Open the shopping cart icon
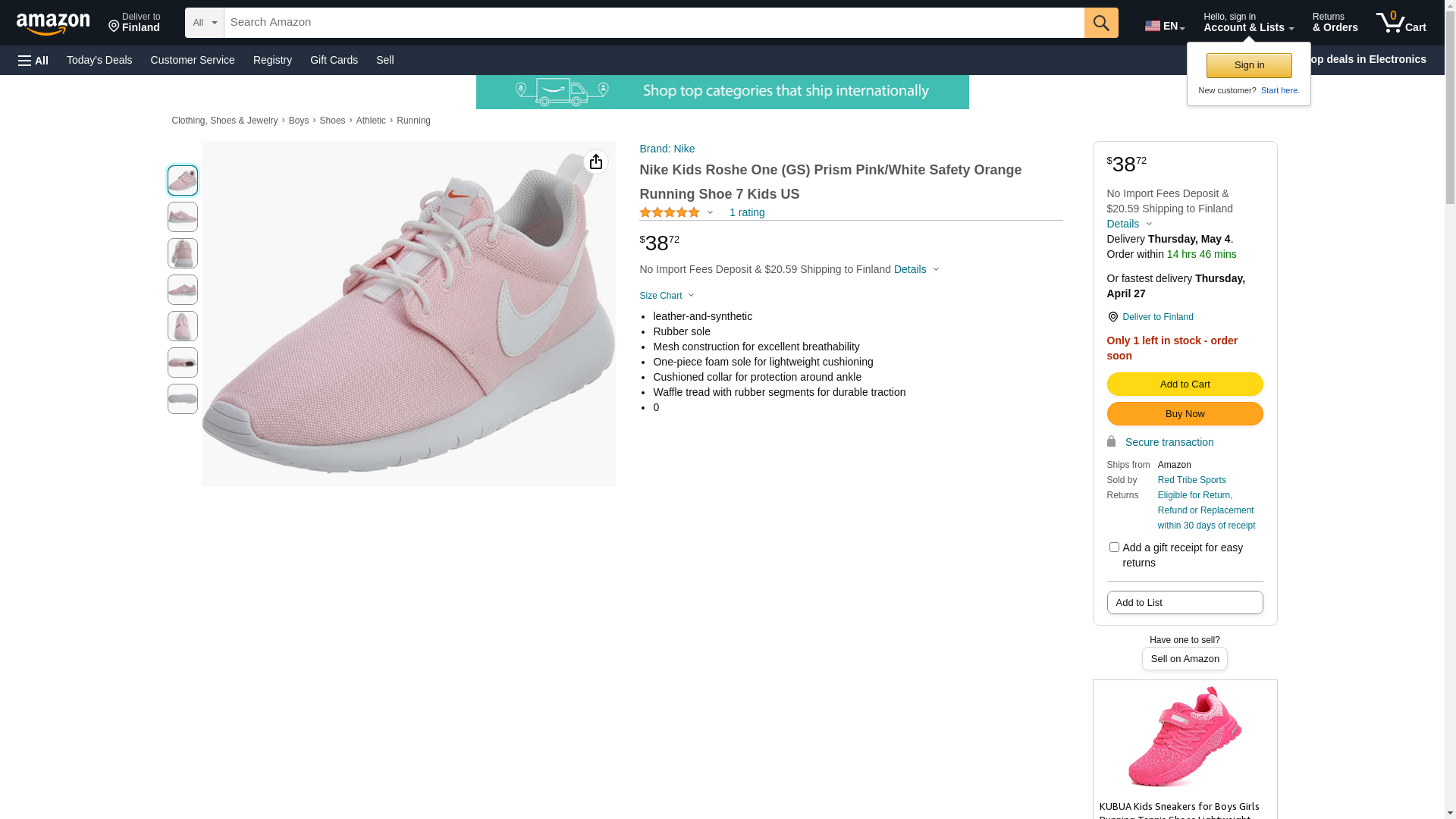 click(x=1400, y=23)
